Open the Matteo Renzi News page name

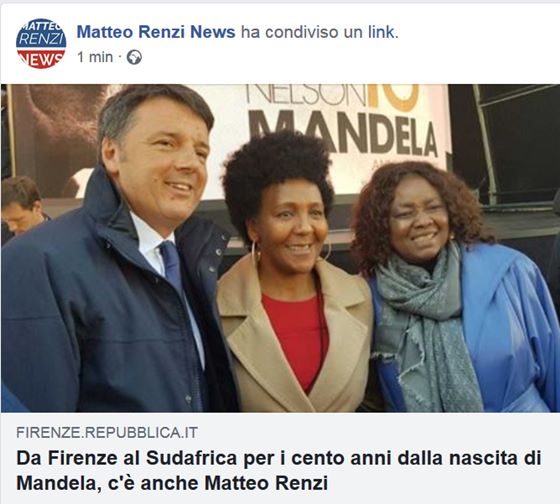tap(156, 32)
